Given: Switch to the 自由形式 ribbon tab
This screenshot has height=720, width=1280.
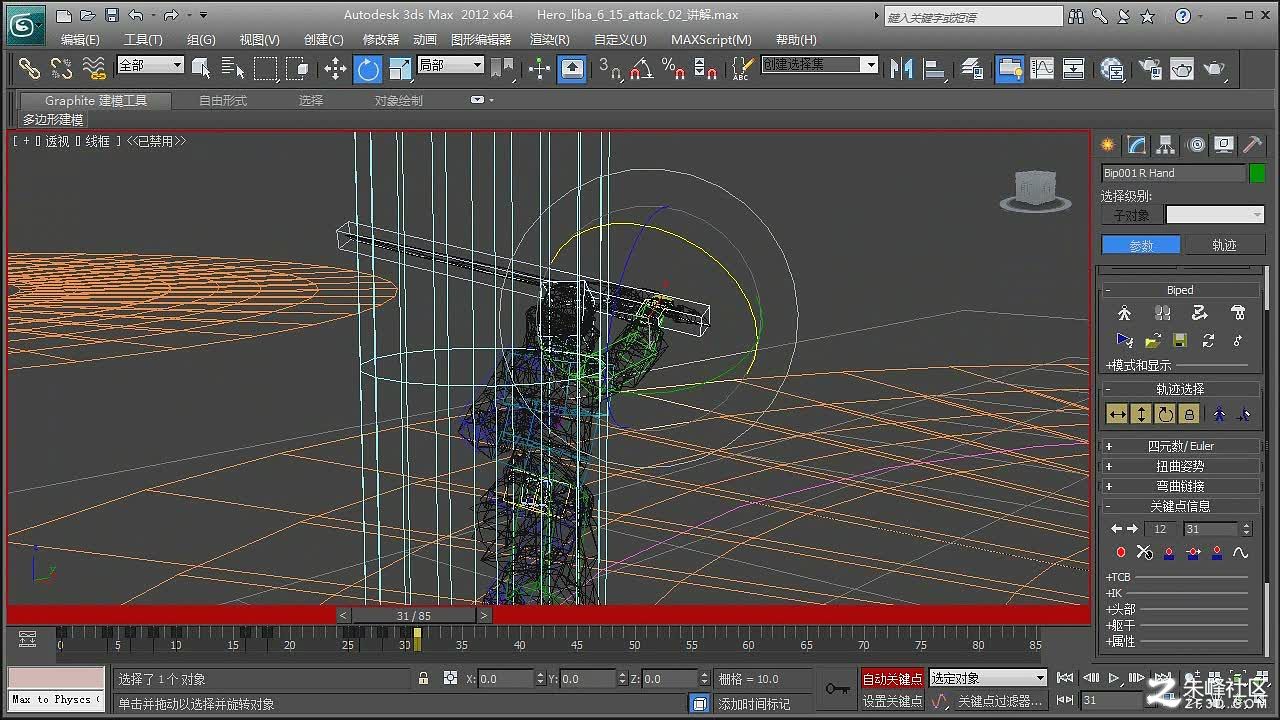Looking at the screenshot, I should click(x=223, y=100).
